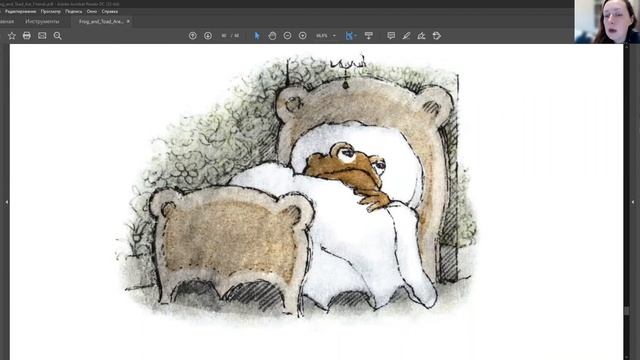Click the zoom percentage field

(x=322, y=36)
